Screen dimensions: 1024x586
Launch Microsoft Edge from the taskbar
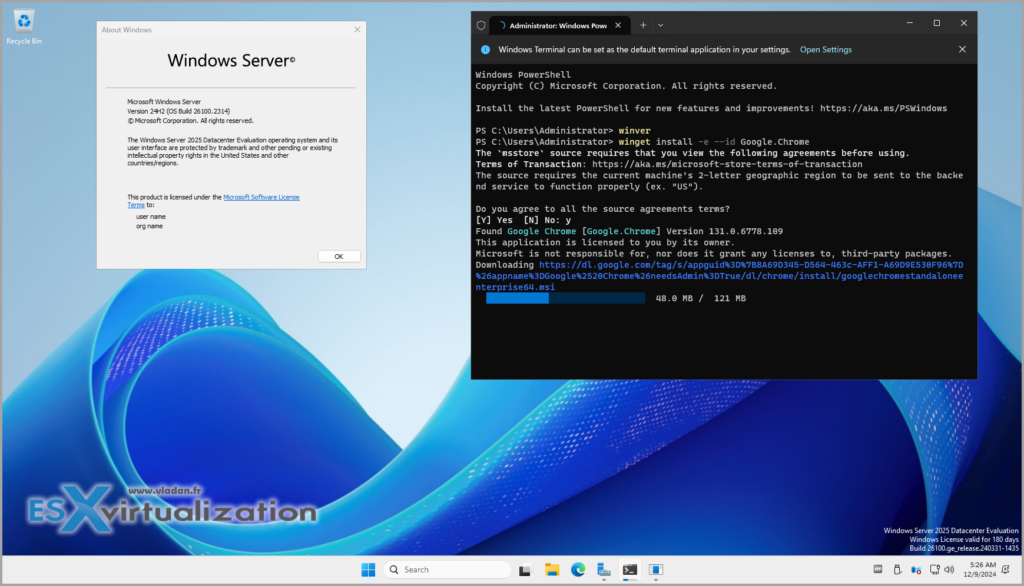(577, 570)
